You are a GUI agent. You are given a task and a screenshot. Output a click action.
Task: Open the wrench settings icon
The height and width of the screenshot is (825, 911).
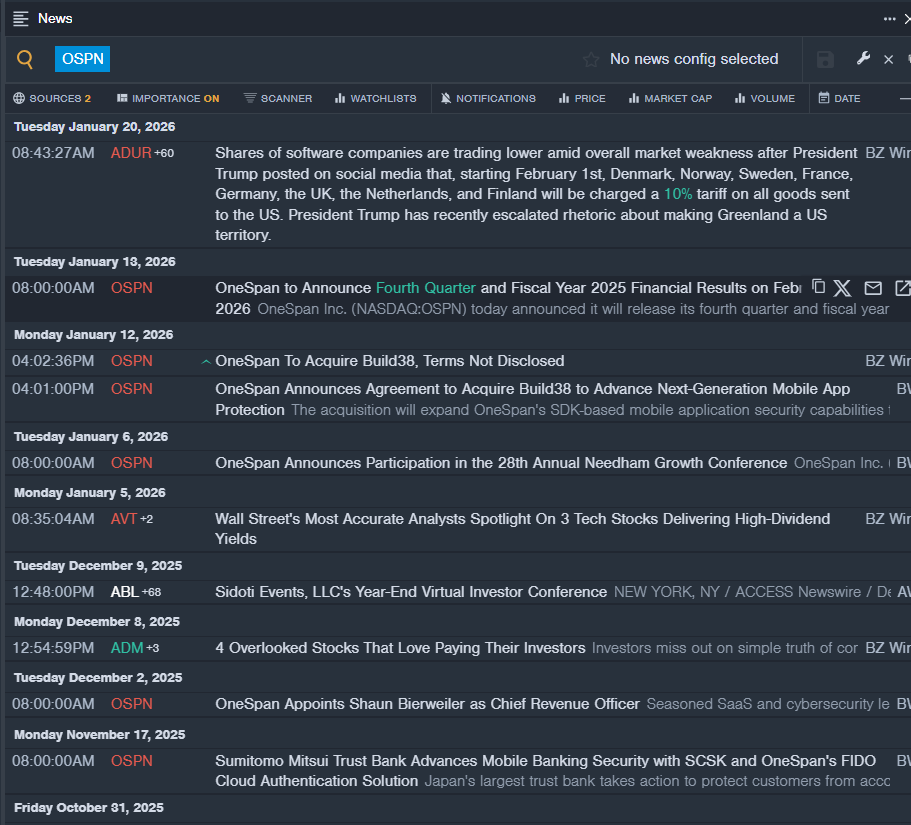(863, 59)
